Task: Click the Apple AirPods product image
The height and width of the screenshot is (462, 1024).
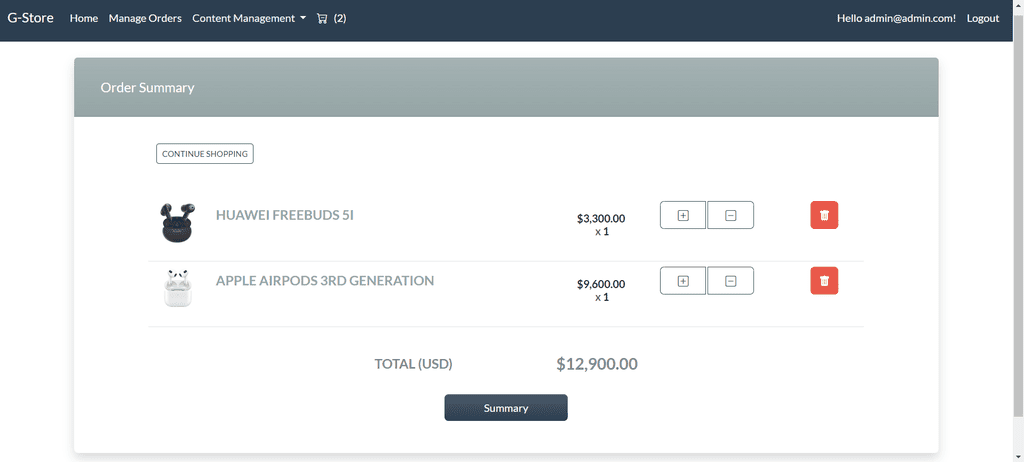Action: tap(177, 288)
